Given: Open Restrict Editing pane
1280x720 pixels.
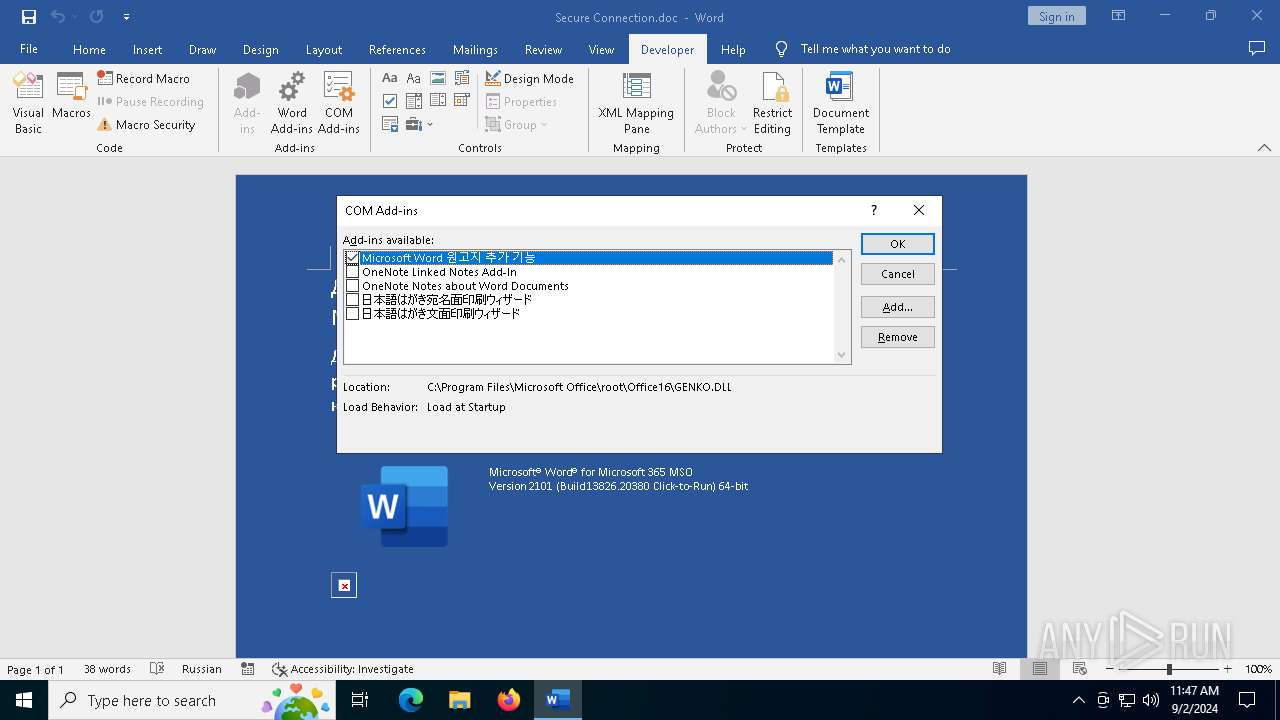Looking at the screenshot, I should pyautogui.click(x=772, y=103).
